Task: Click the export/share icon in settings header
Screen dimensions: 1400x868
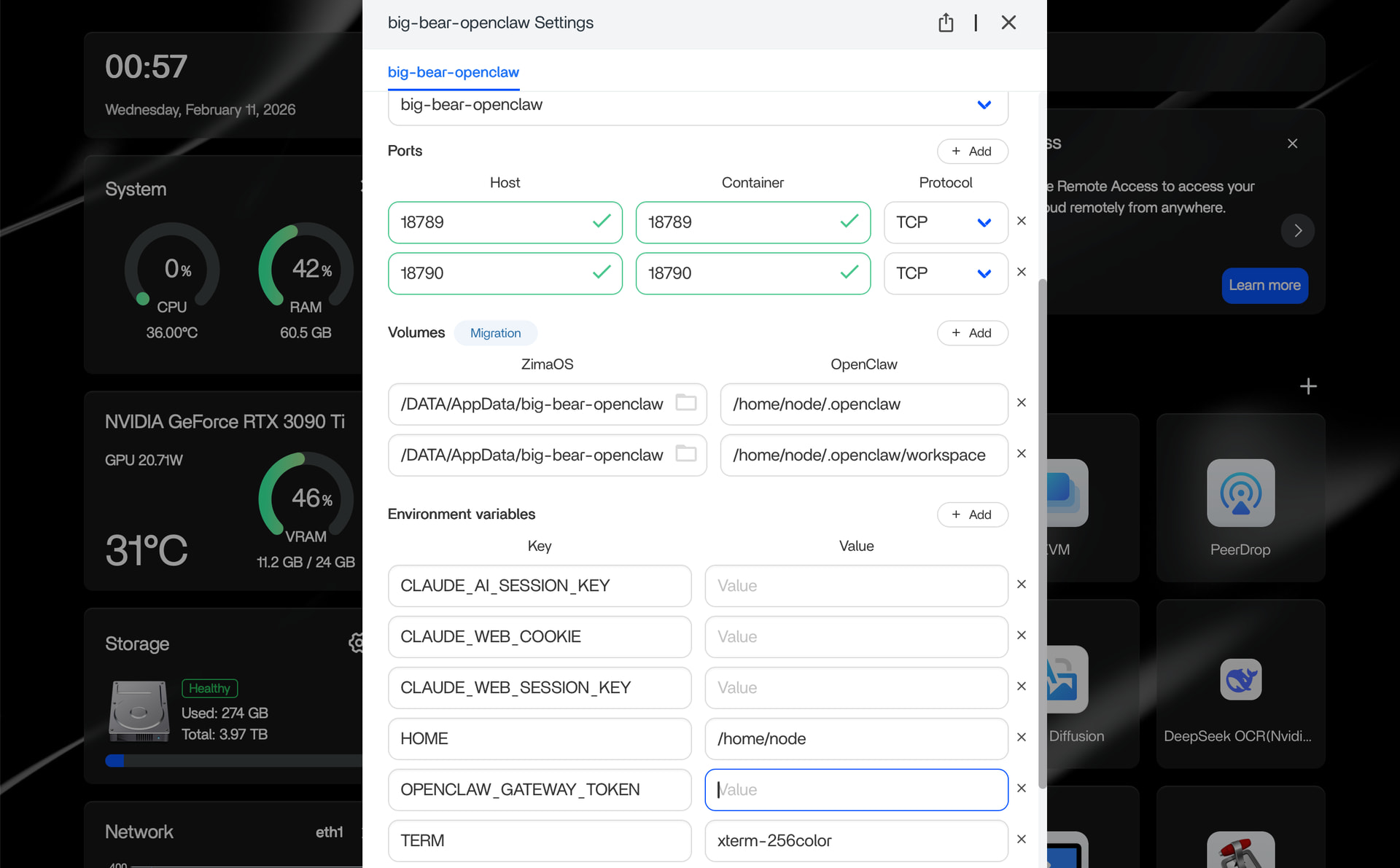Action: point(946,23)
